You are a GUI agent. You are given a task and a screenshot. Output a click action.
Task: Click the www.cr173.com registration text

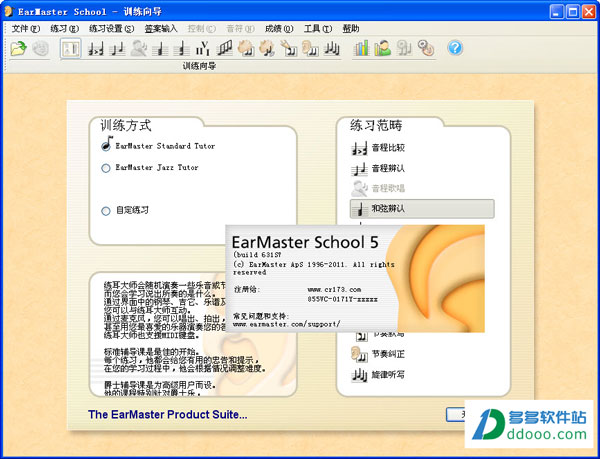click(x=334, y=290)
